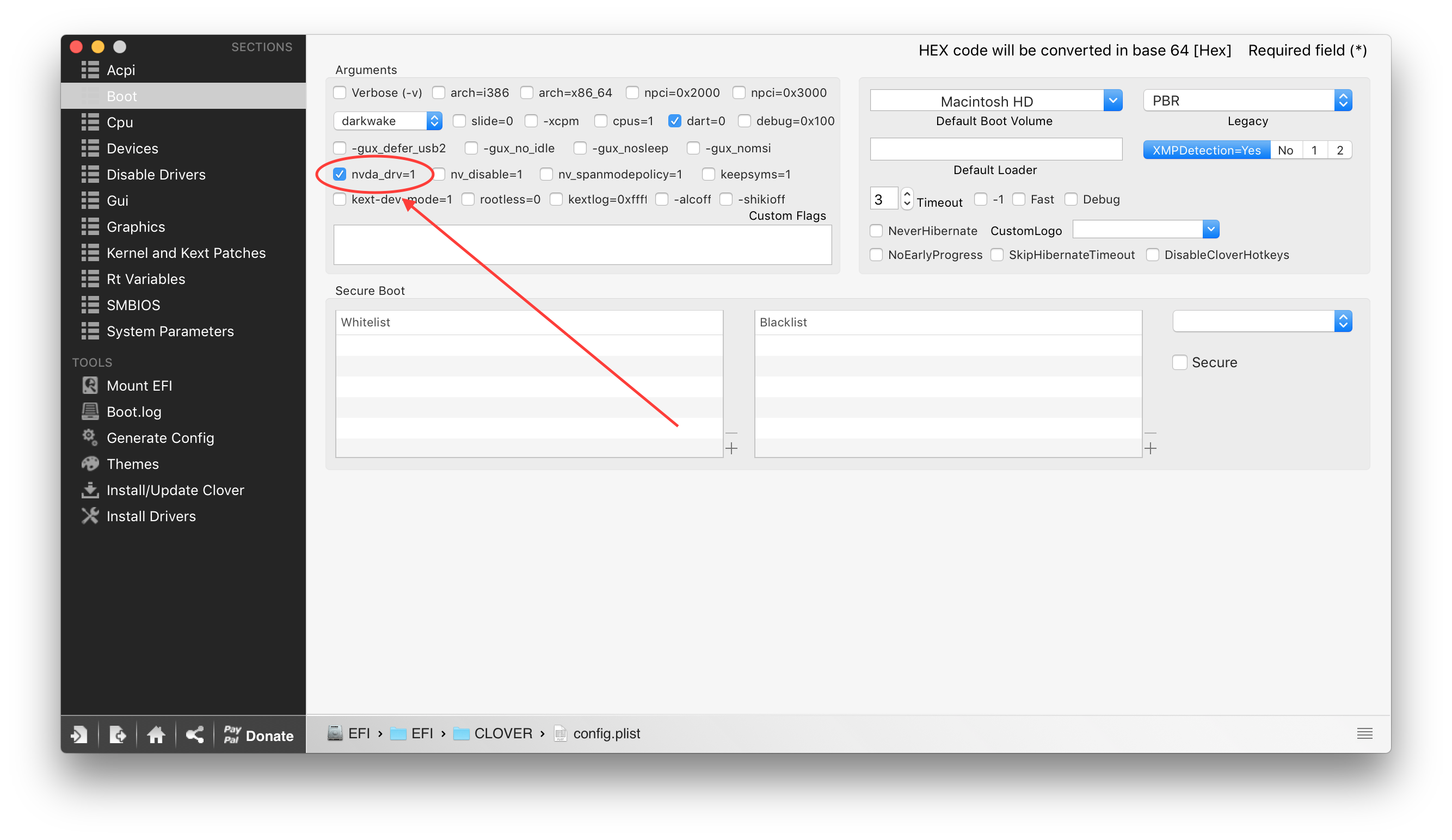Click the XMPDetection=Yes button
Screen dimensions: 1452x840
[1204, 149]
